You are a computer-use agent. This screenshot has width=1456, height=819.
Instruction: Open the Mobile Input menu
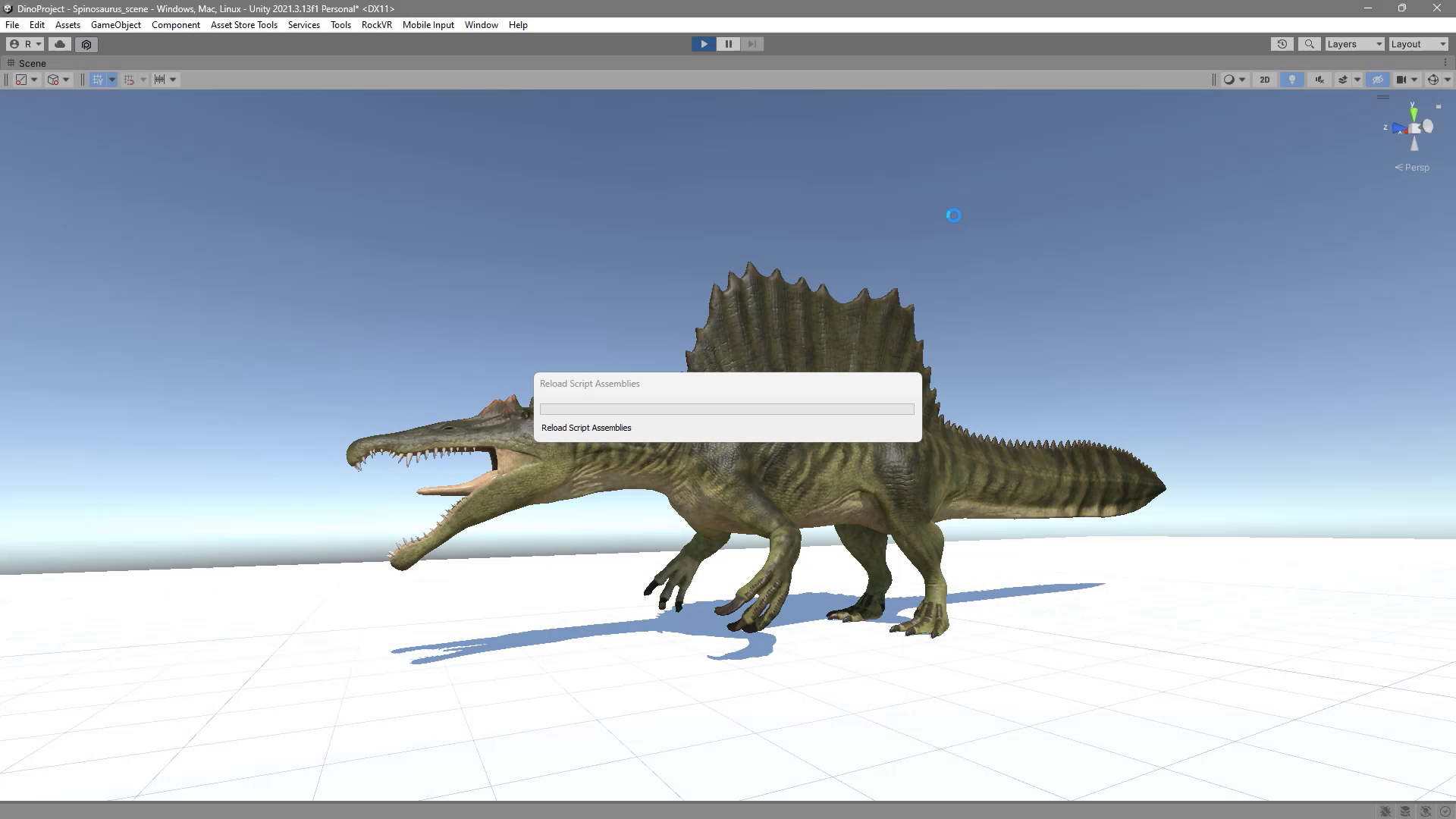(x=428, y=25)
